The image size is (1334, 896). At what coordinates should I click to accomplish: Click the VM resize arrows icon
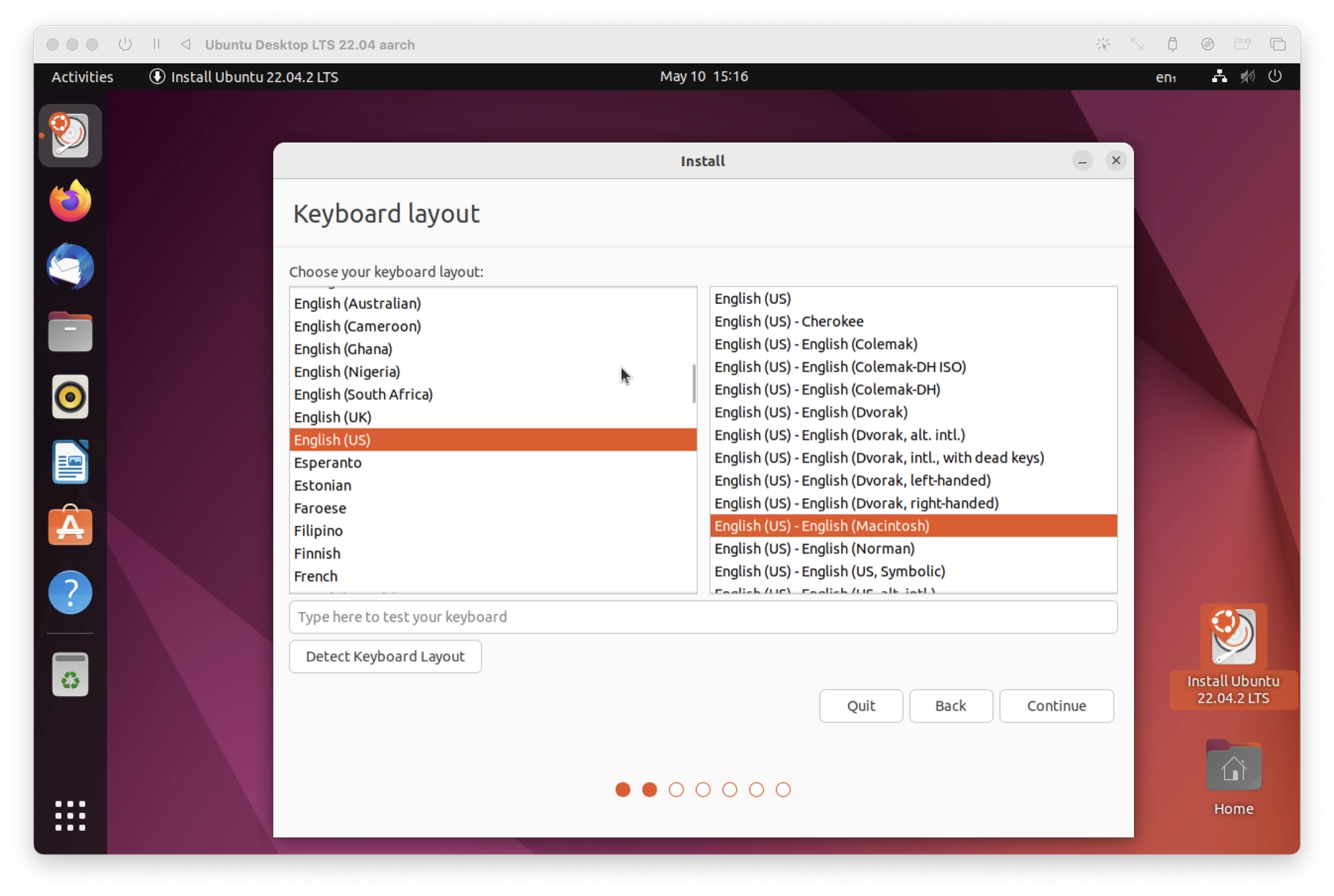click(x=1137, y=44)
